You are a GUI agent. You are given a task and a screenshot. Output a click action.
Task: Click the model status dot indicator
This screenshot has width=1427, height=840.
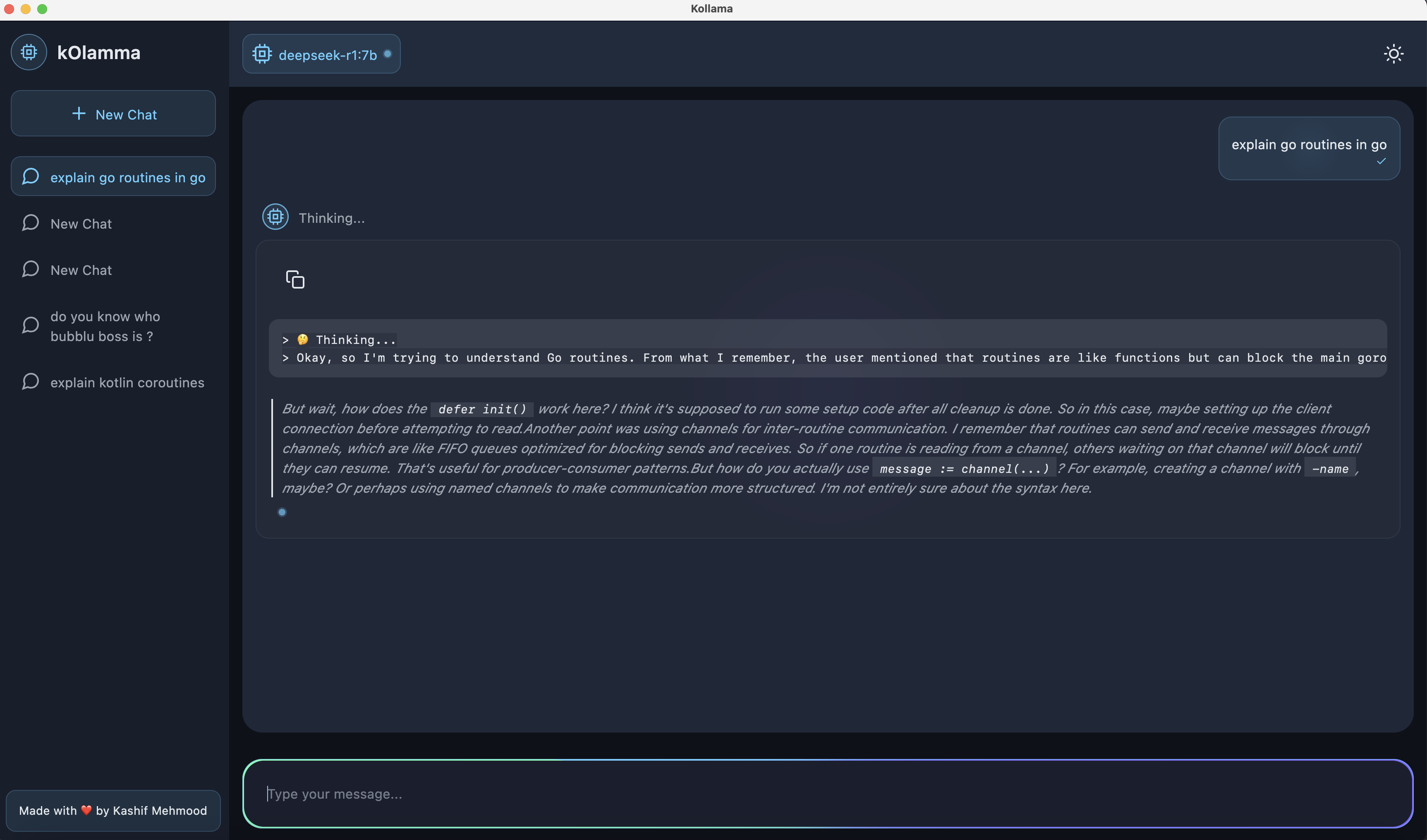[388, 54]
